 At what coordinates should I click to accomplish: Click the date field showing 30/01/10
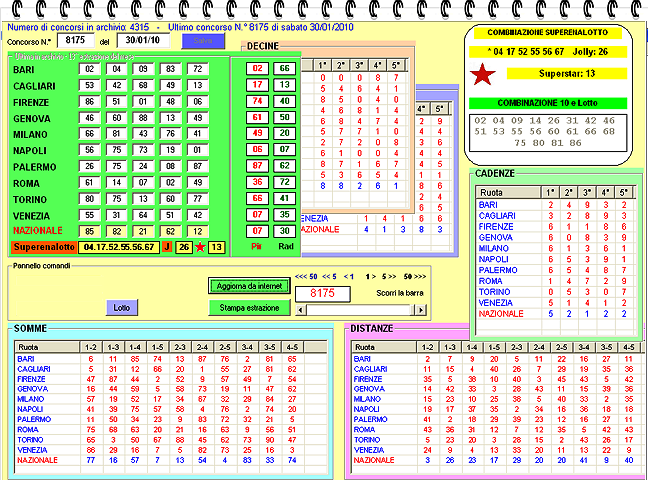click(143, 41)
